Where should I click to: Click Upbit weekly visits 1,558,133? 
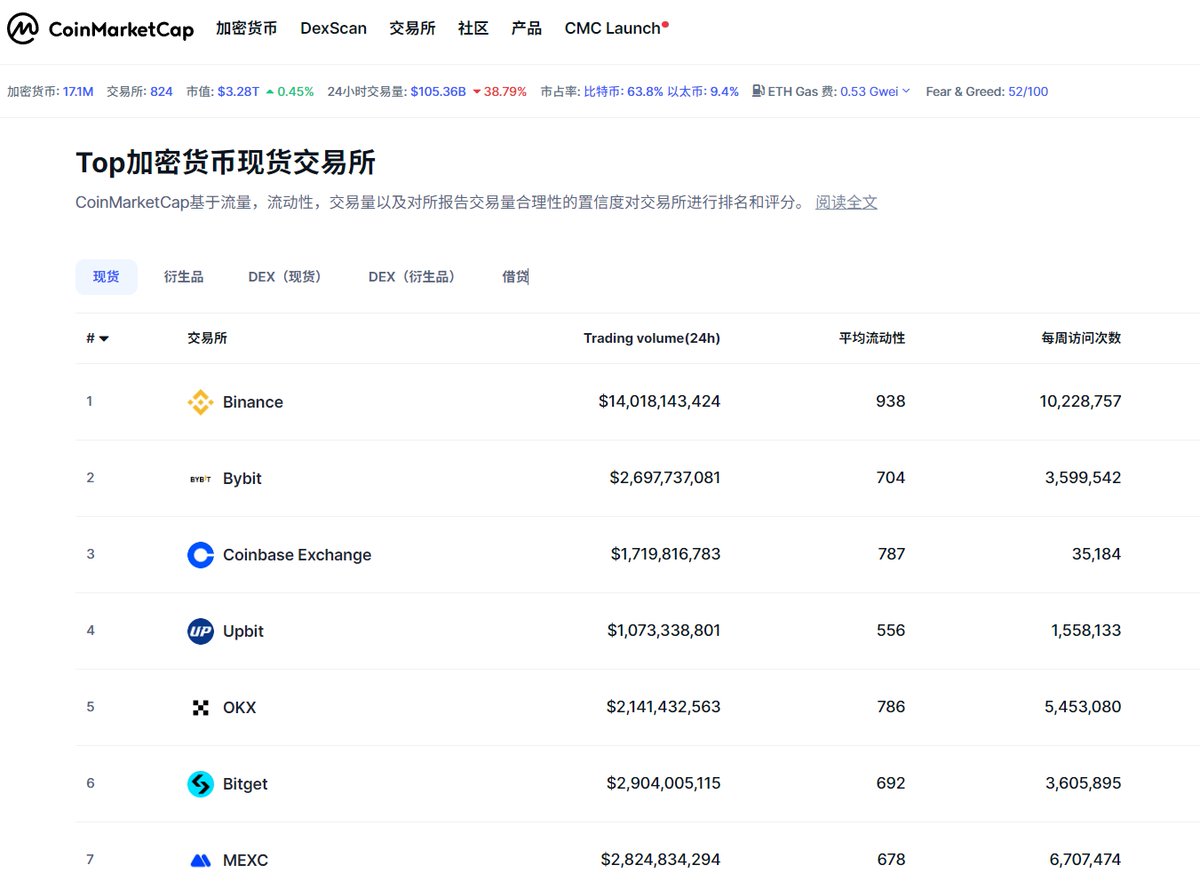(1086, 630)
